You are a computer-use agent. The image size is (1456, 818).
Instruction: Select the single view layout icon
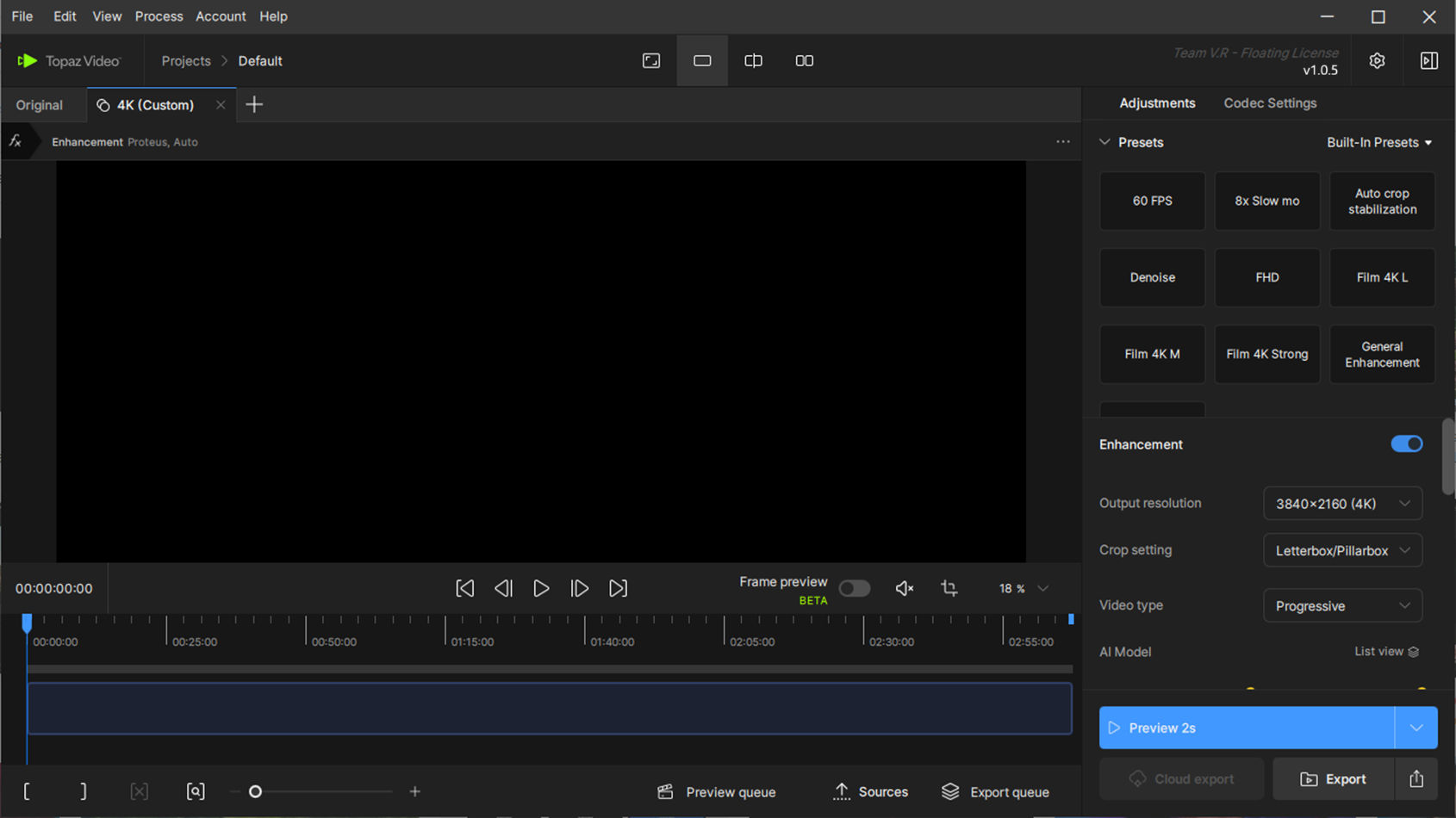click(701, 60)
